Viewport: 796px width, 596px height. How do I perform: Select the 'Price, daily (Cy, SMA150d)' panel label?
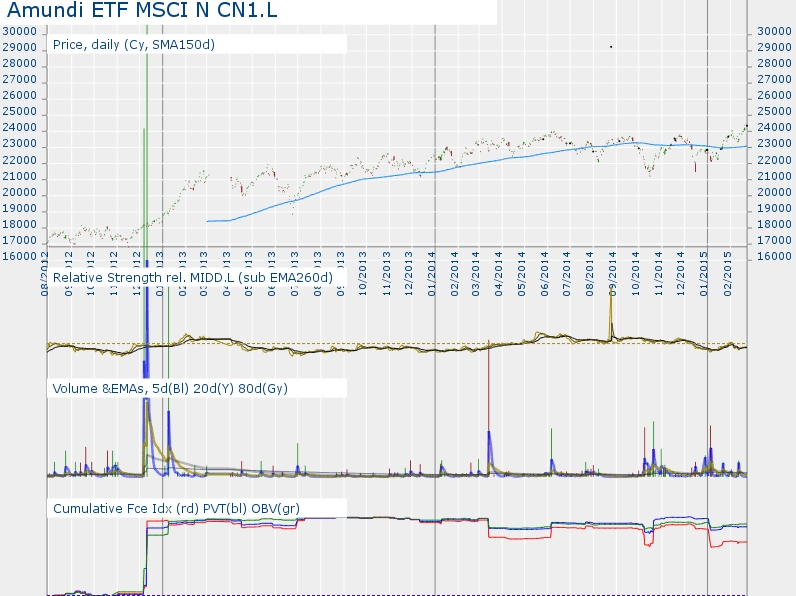[x=134, y=45]
